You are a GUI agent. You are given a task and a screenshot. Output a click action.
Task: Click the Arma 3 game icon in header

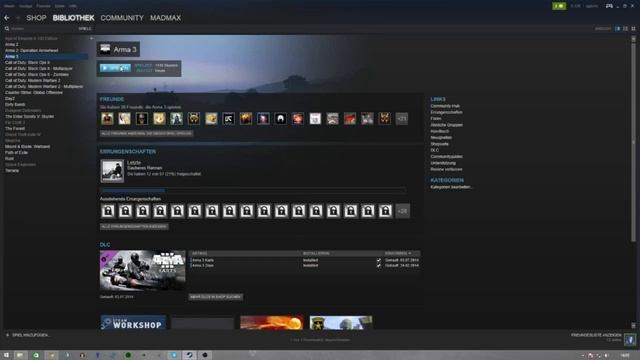[x=105, y=49]
